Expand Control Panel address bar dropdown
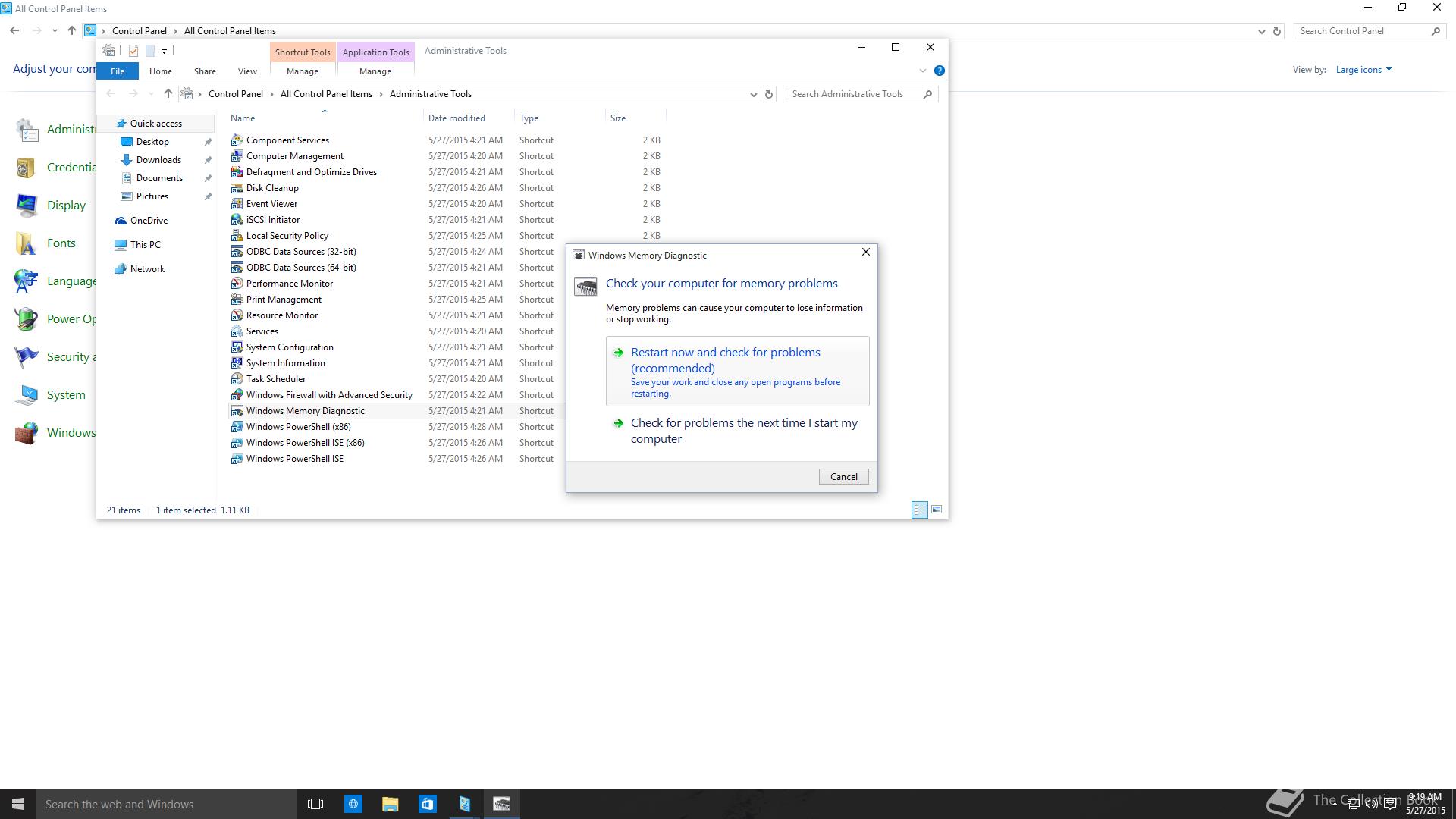 pyautogui.click(x=1261, y=31)
